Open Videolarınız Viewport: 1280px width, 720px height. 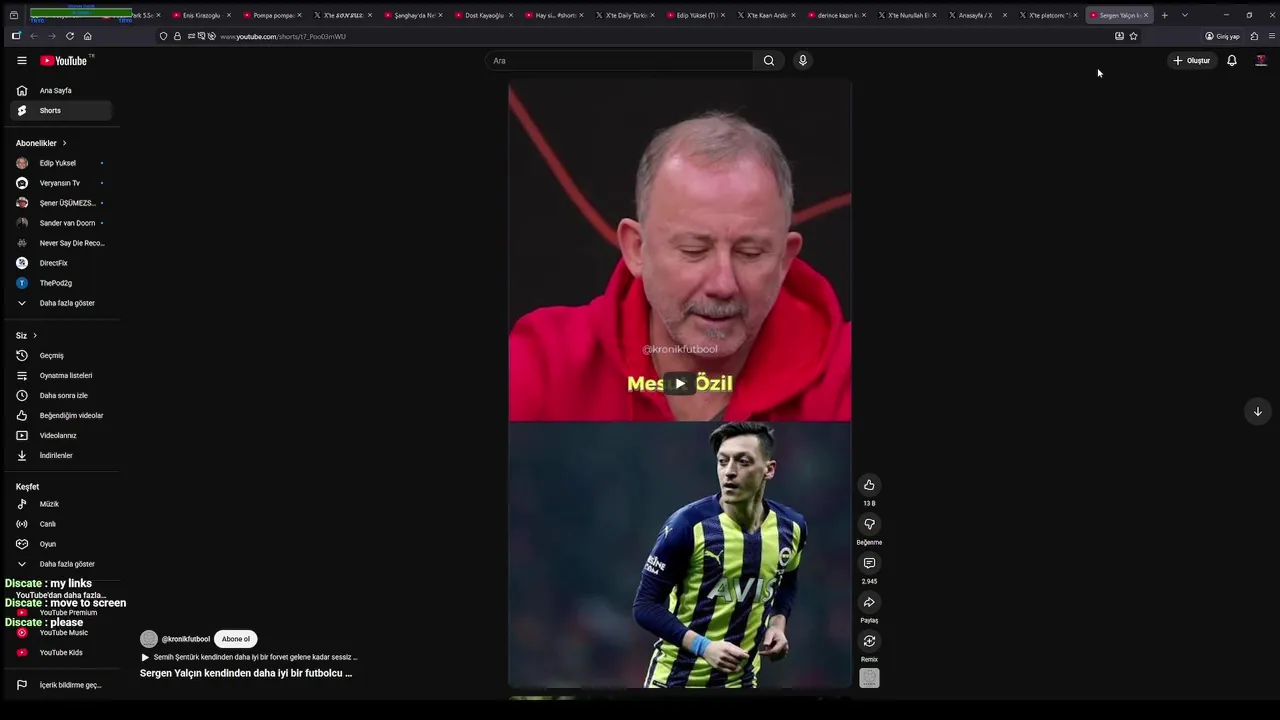click(x=60, y=435)
